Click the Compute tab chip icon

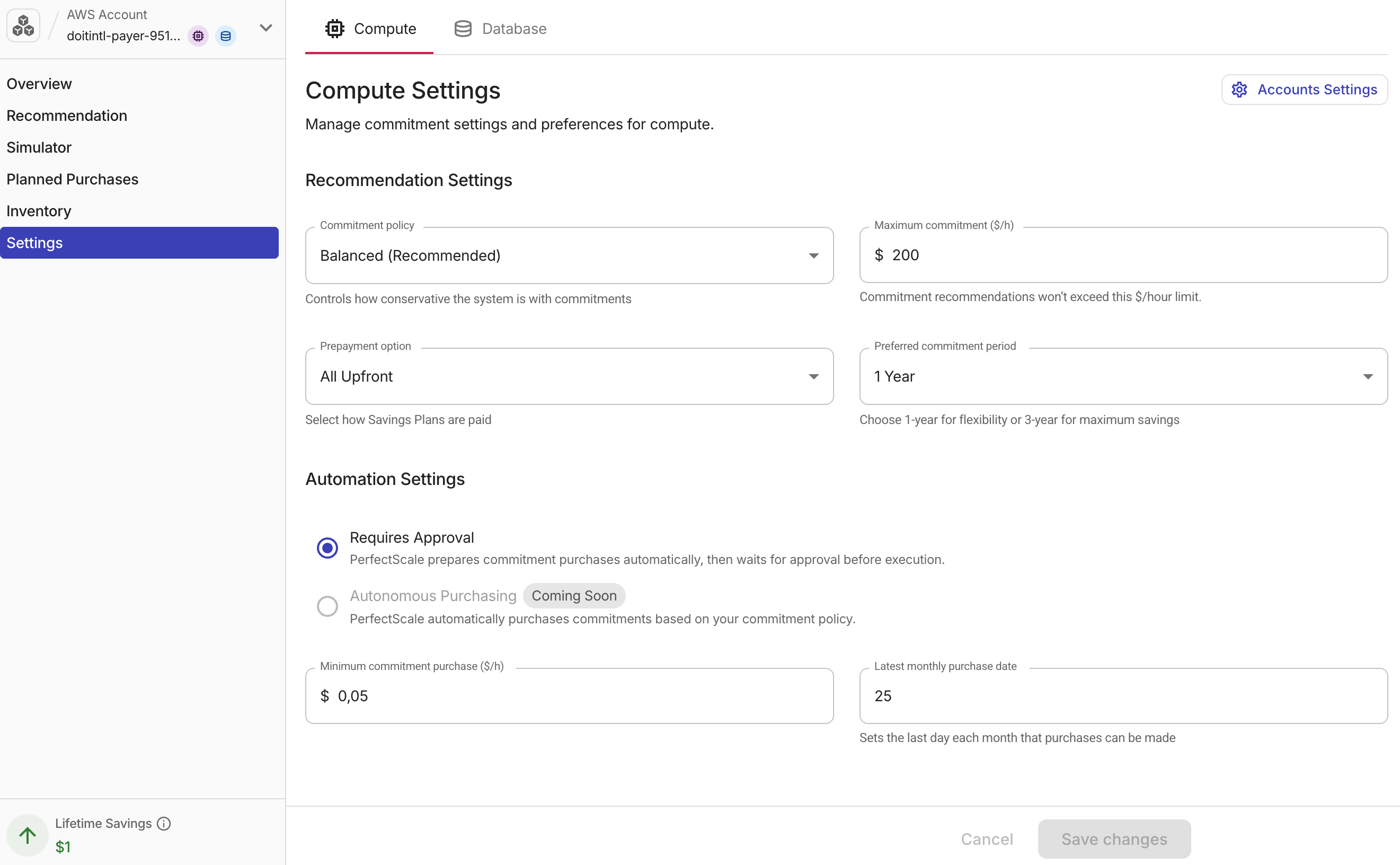334,29
